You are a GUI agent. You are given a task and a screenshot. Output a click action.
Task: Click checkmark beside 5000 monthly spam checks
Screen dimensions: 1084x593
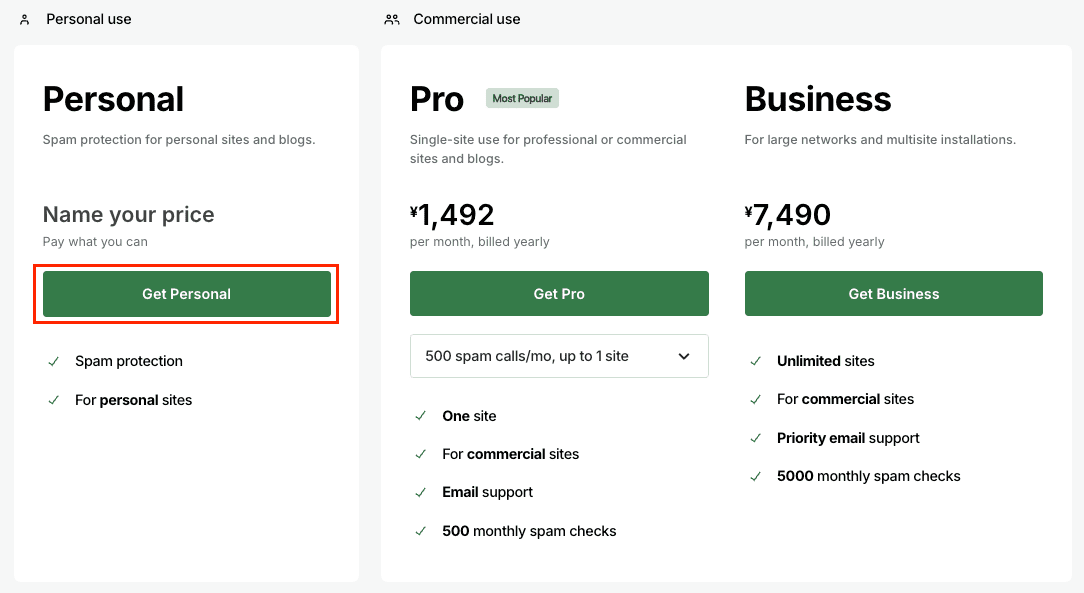756,476
